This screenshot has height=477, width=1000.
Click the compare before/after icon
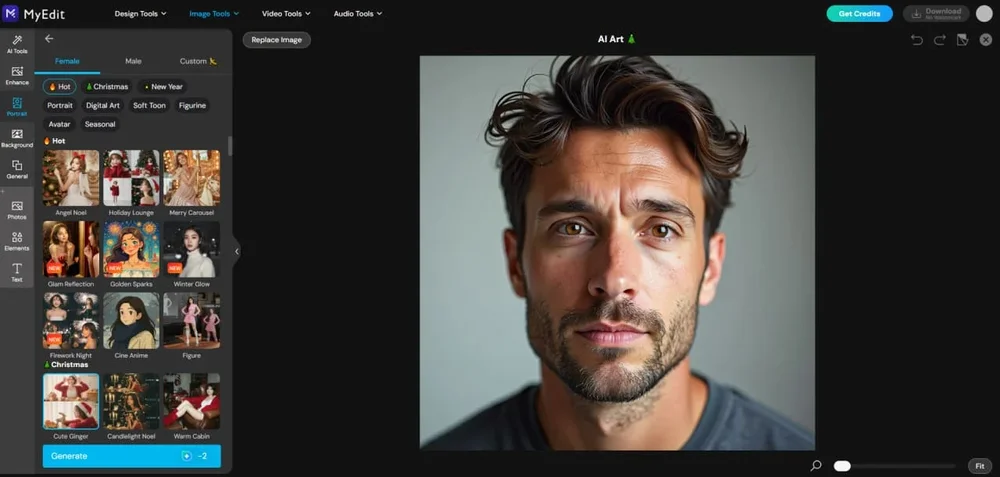click(x=962, y=40)
